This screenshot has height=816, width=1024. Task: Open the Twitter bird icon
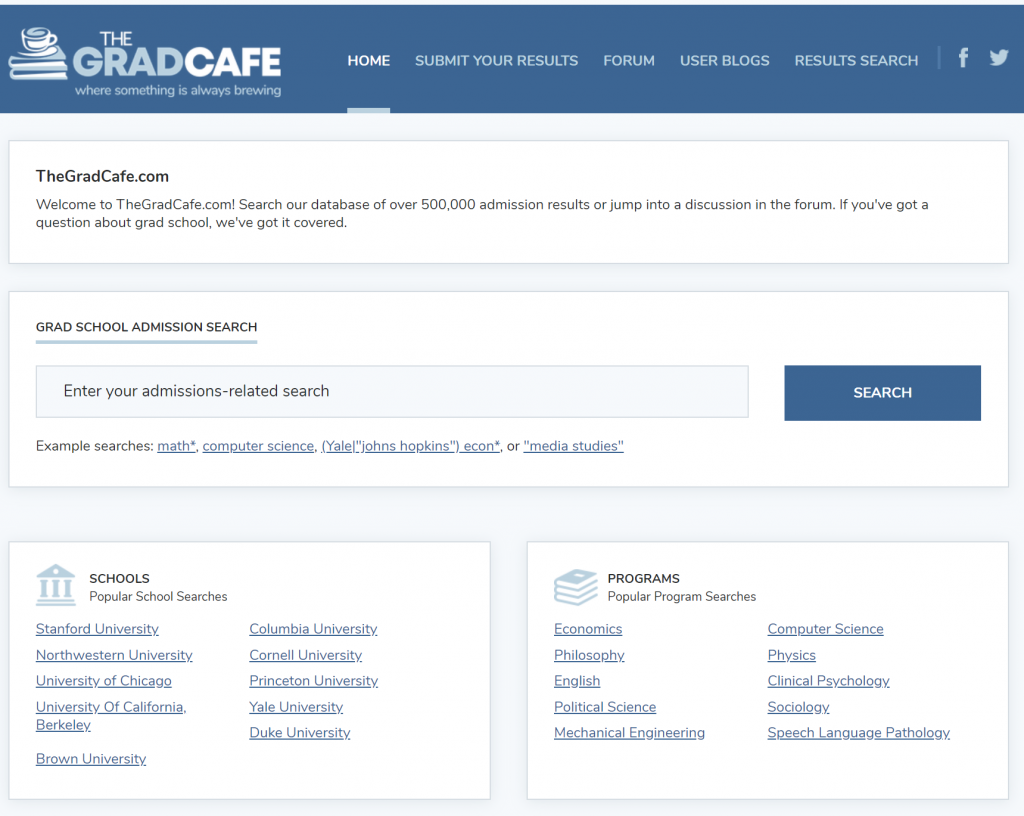[999, 58]
